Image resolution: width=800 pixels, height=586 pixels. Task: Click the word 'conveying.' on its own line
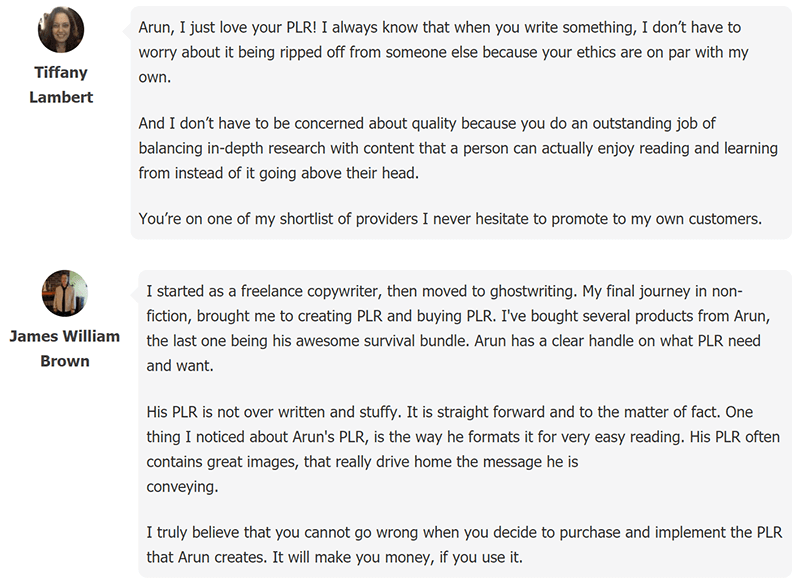click(x=182, y=487)
